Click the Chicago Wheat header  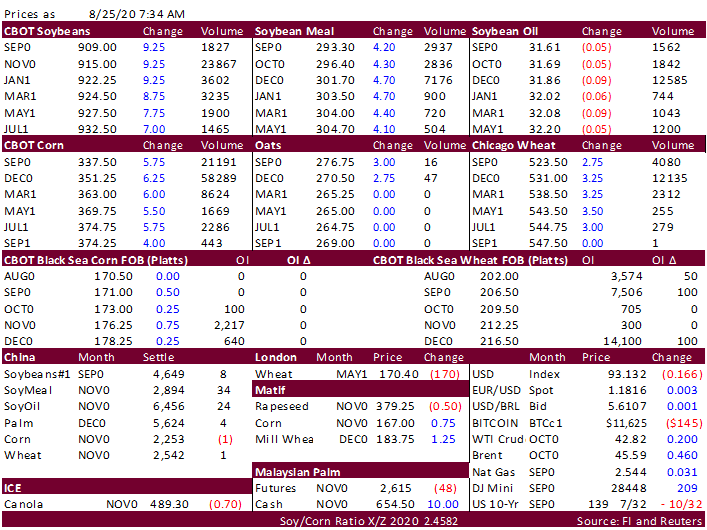pos(514,145)
